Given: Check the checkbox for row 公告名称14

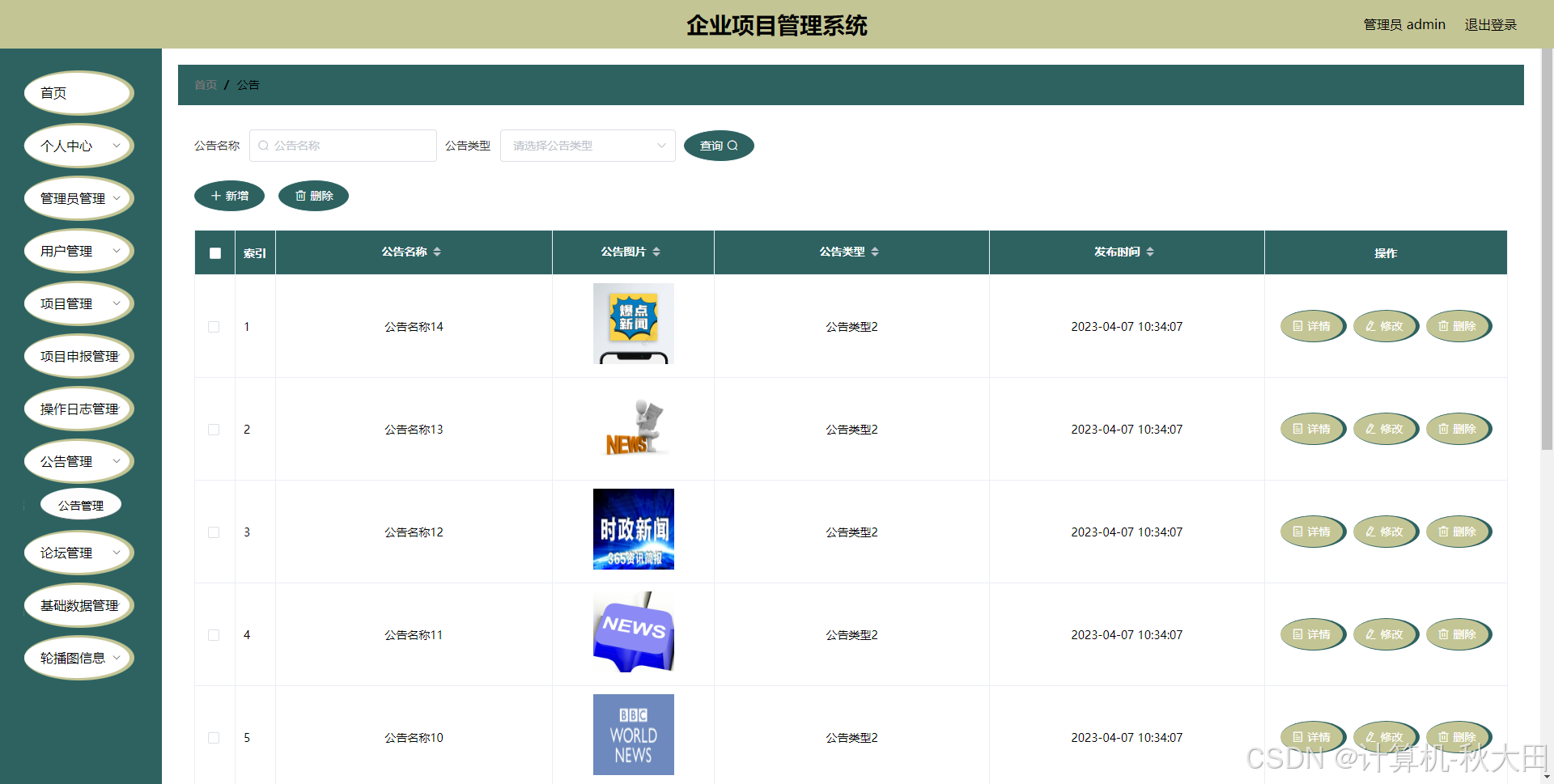Looking at the screenshot, I should [214, 327].
